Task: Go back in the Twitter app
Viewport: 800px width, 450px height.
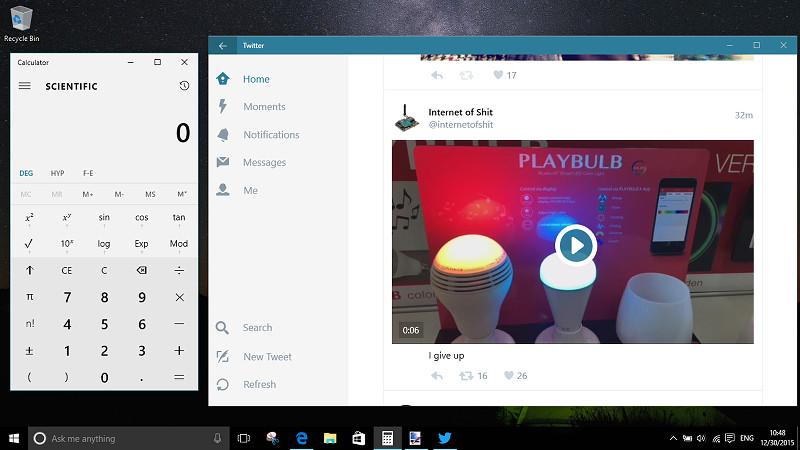Action: [223, 45]
